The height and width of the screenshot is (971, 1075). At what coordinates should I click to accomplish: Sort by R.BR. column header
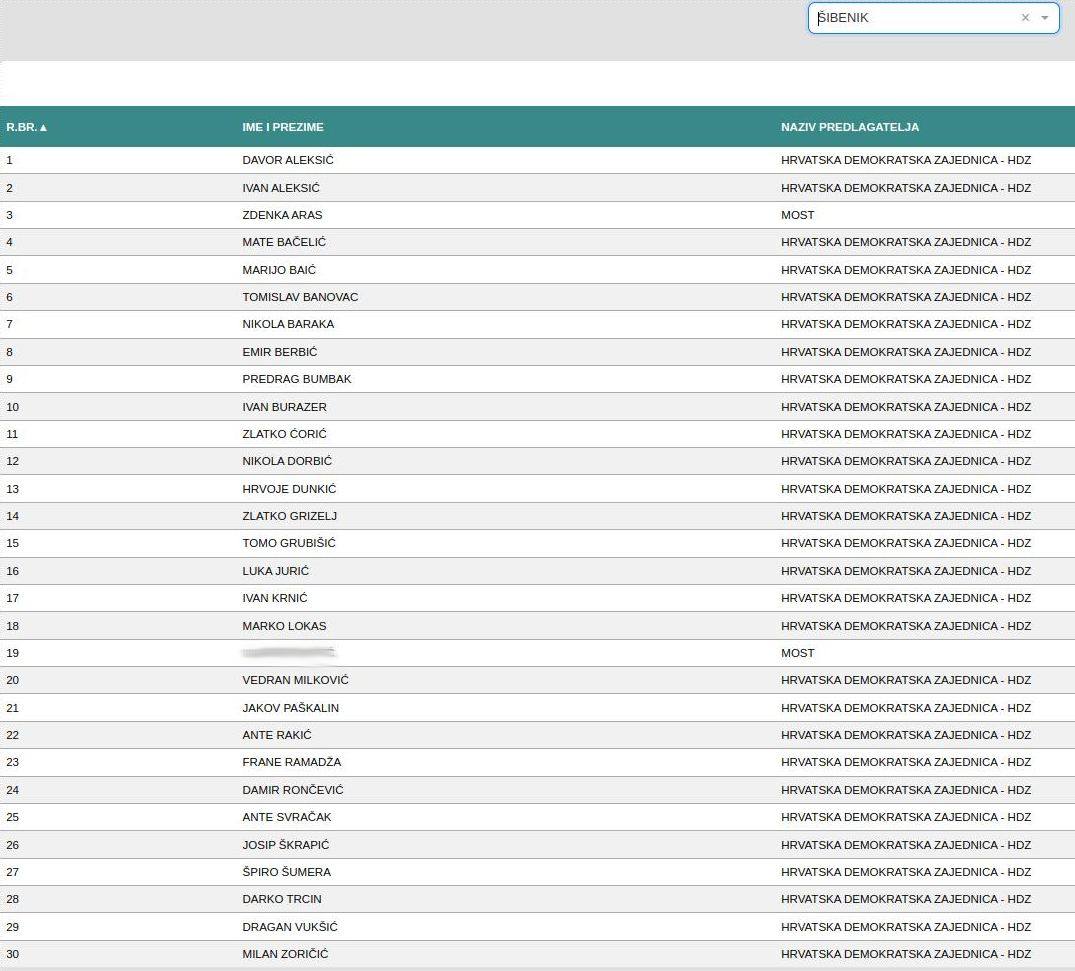26,127
